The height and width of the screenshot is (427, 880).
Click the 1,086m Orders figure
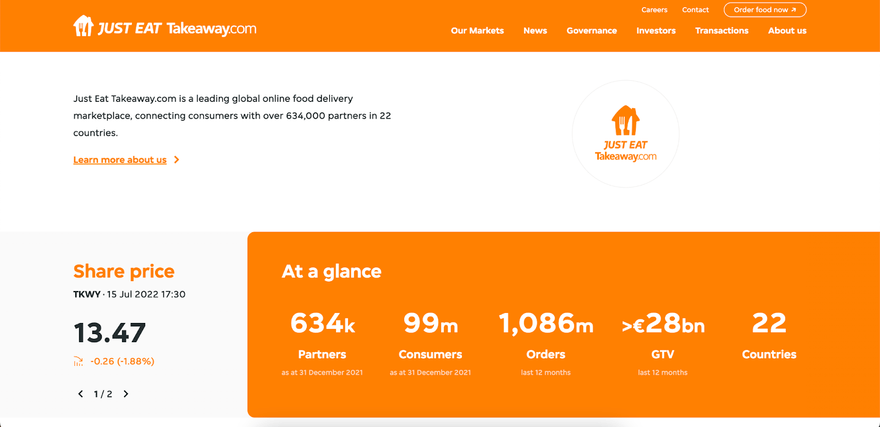click(546, 323)
